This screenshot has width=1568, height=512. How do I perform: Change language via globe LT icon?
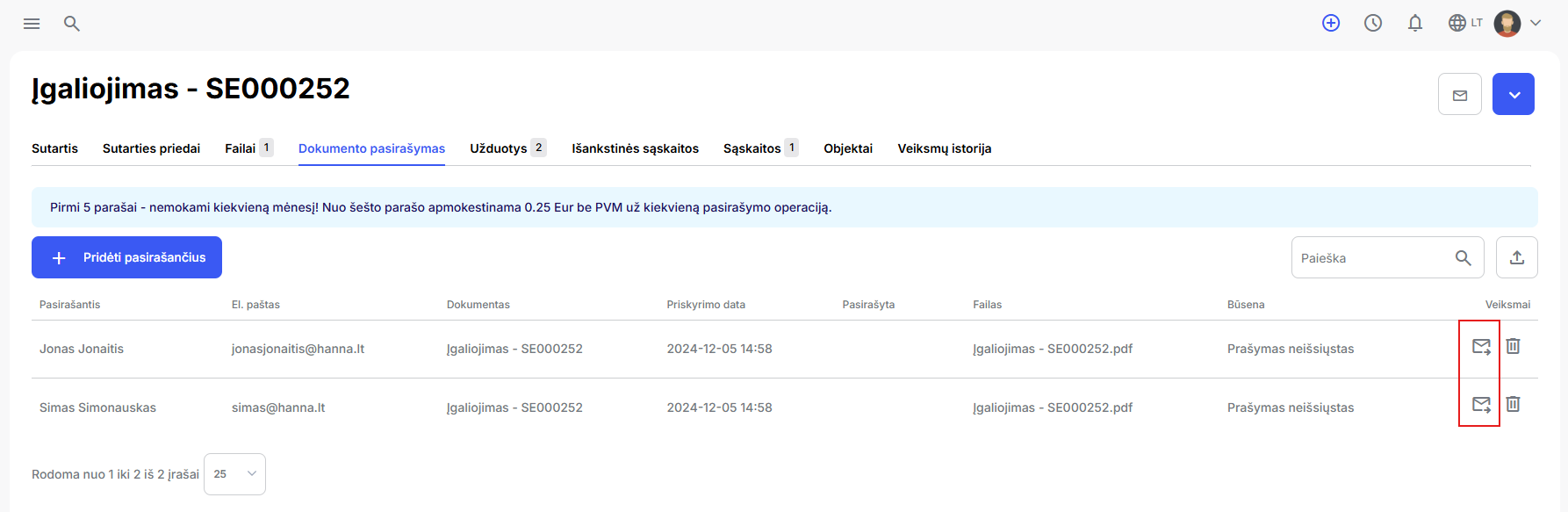[1465, 23]
